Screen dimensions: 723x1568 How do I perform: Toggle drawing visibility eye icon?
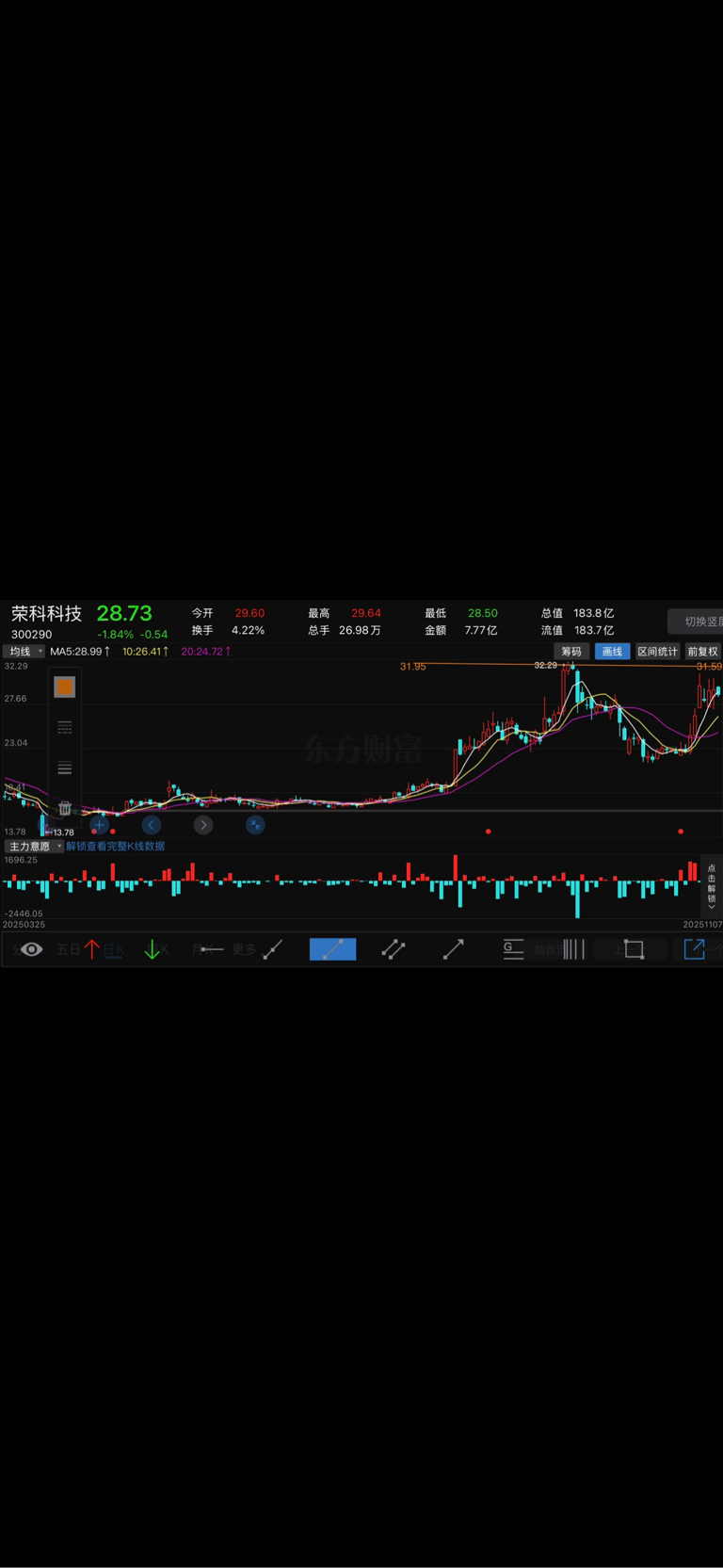point(31,949)
